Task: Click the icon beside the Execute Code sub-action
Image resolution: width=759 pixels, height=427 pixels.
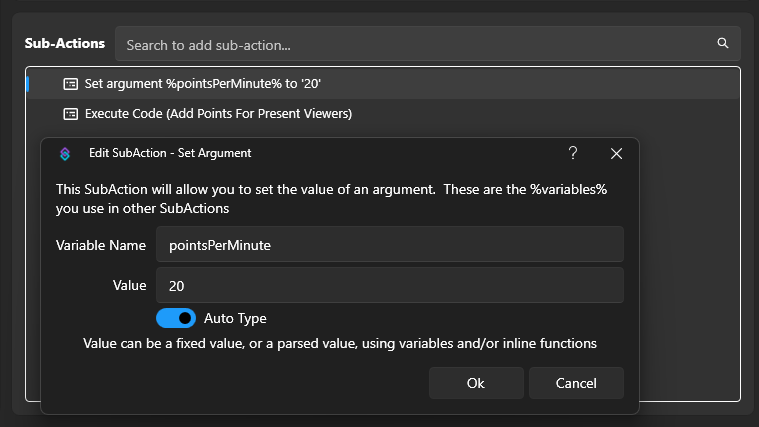Action: tap(70, 114)
